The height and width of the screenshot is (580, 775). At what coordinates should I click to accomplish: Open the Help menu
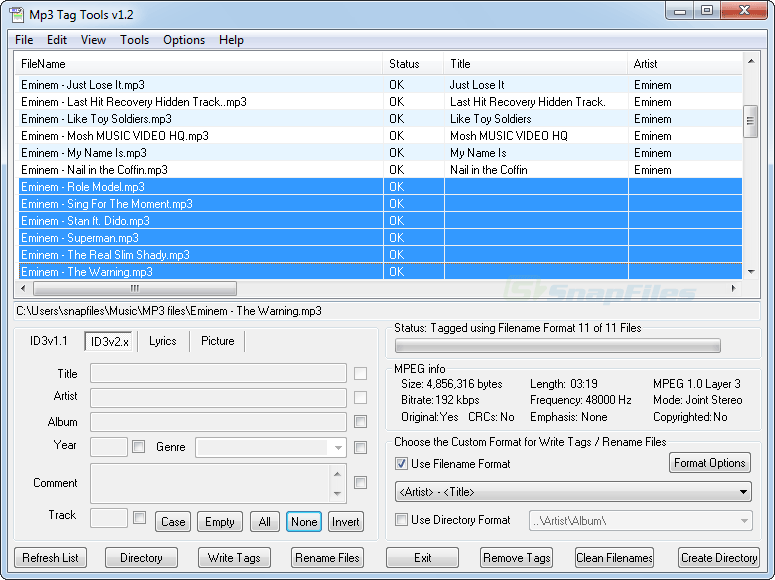[x=231, y=40]
